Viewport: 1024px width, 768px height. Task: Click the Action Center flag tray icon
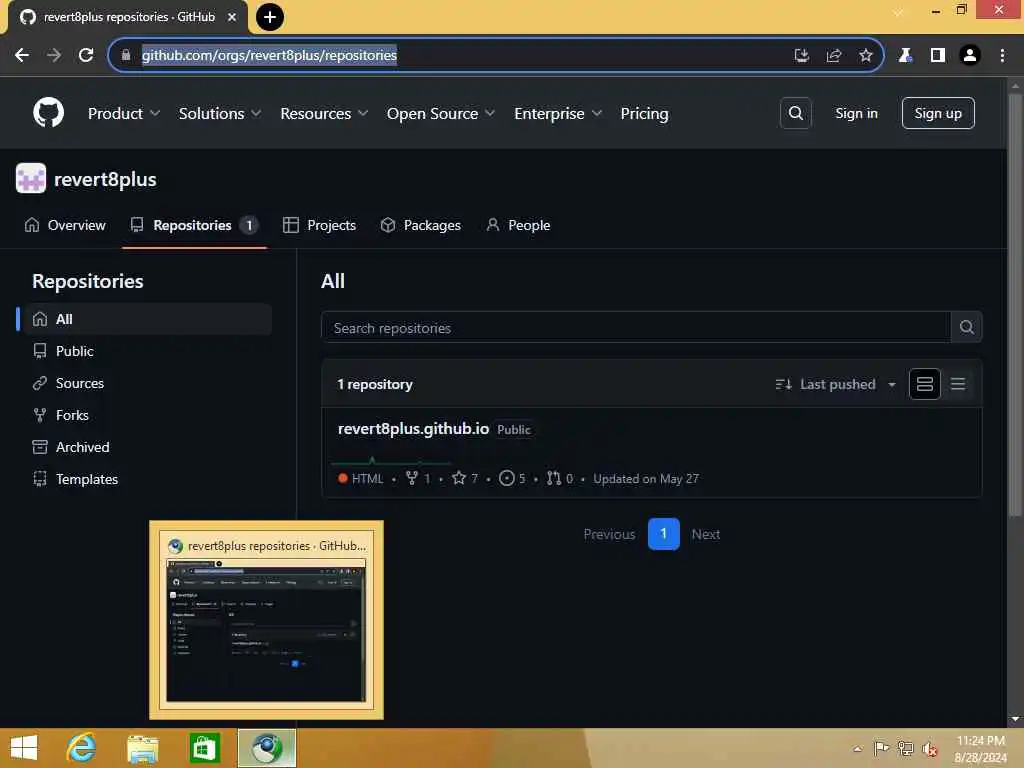point(880,748)
